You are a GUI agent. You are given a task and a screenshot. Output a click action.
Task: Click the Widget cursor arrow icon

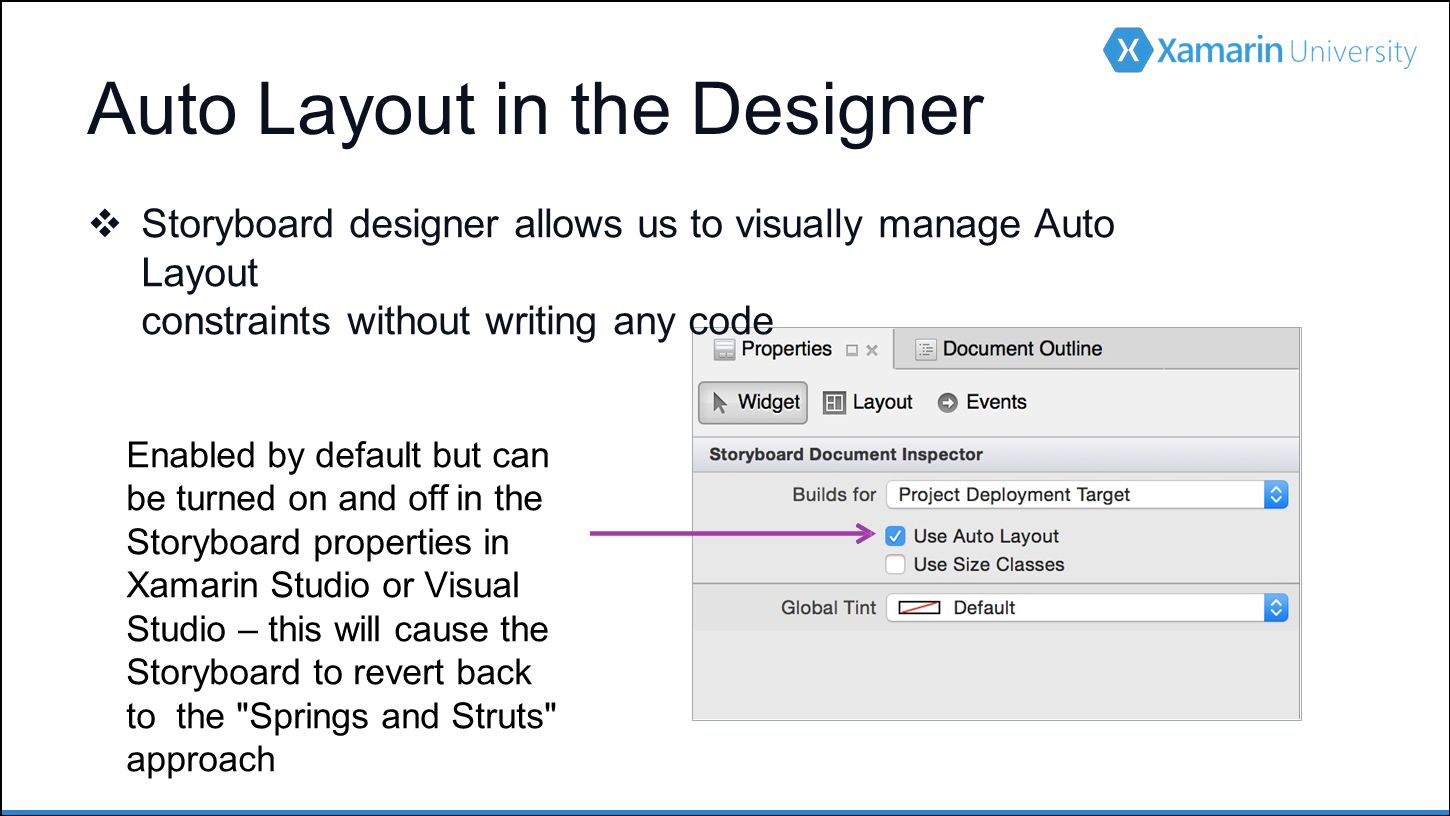pyautogui.click(x=720, y=403)
